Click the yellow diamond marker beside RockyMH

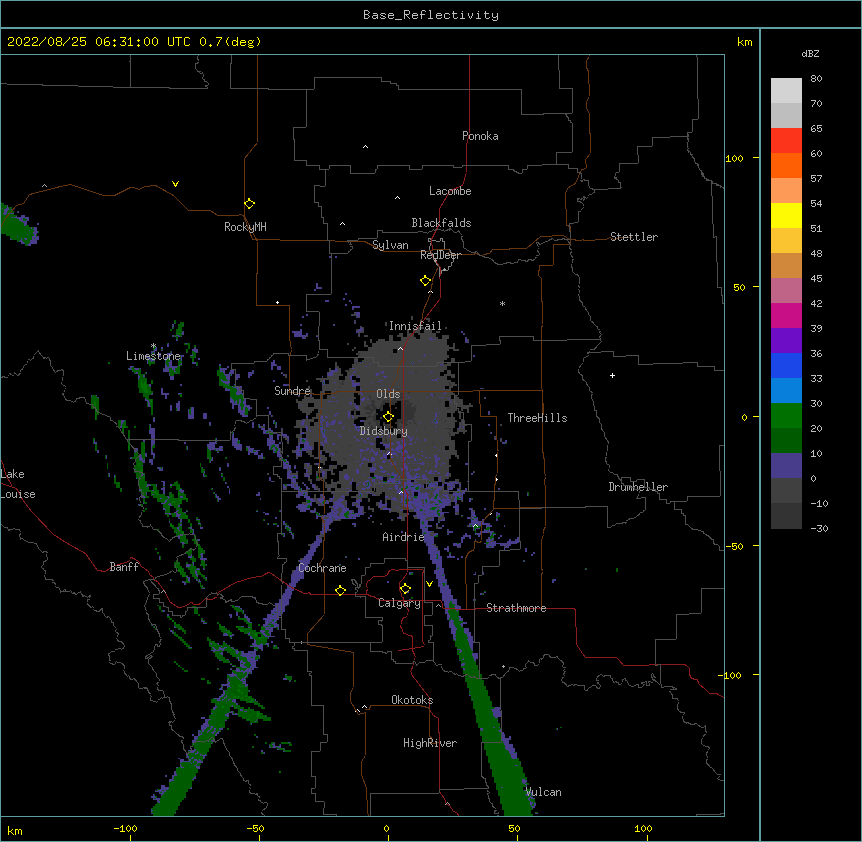[x=250, y=204]
